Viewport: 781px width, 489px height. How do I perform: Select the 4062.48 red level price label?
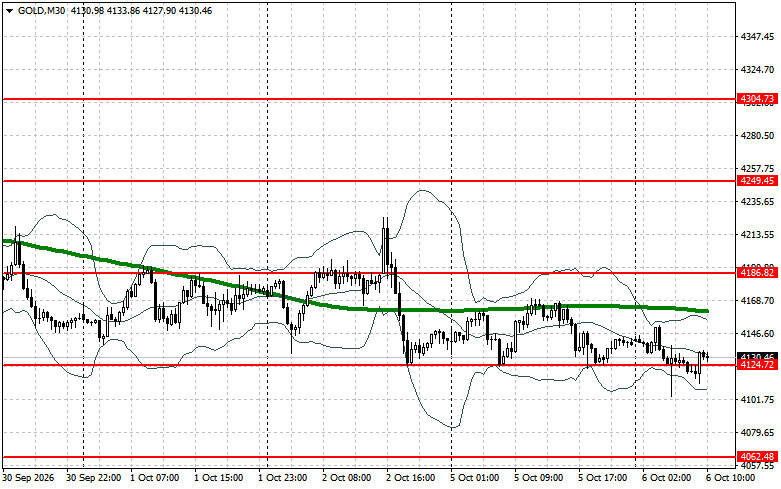(x=757, y=456)
